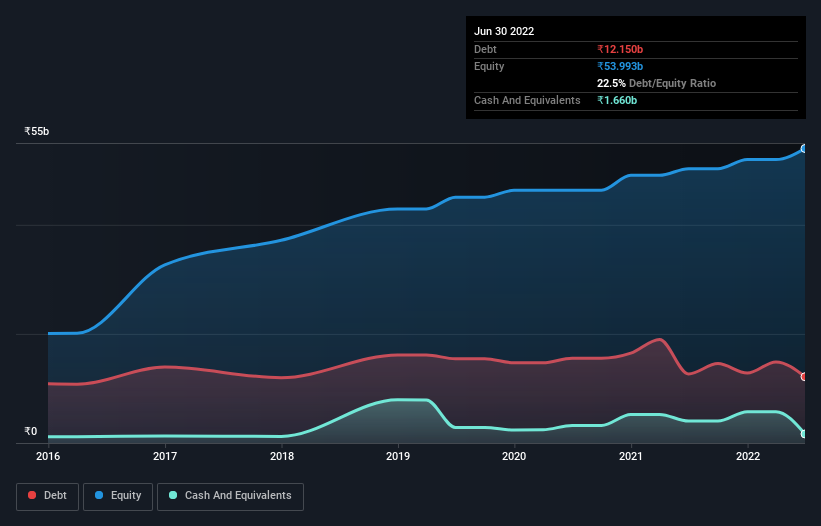821x526 pixels.
Task: Toggle the Debt legend button
Action: [48, 496]
